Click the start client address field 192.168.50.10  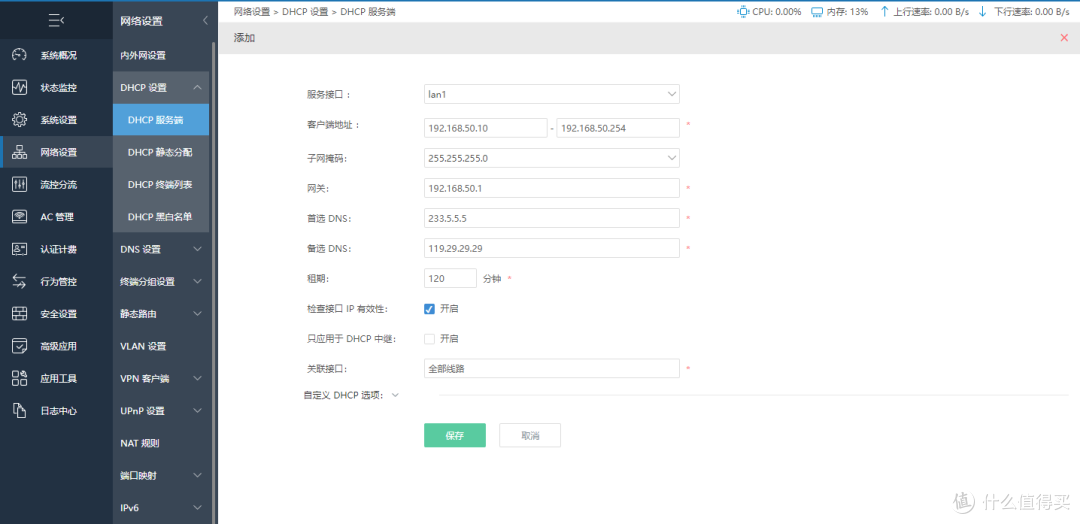(486, 128)
